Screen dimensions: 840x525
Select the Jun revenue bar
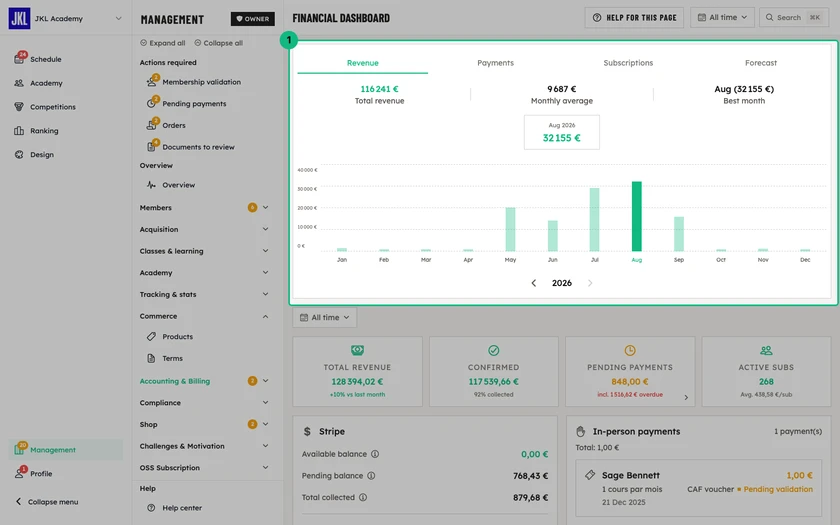click(552, 236)
